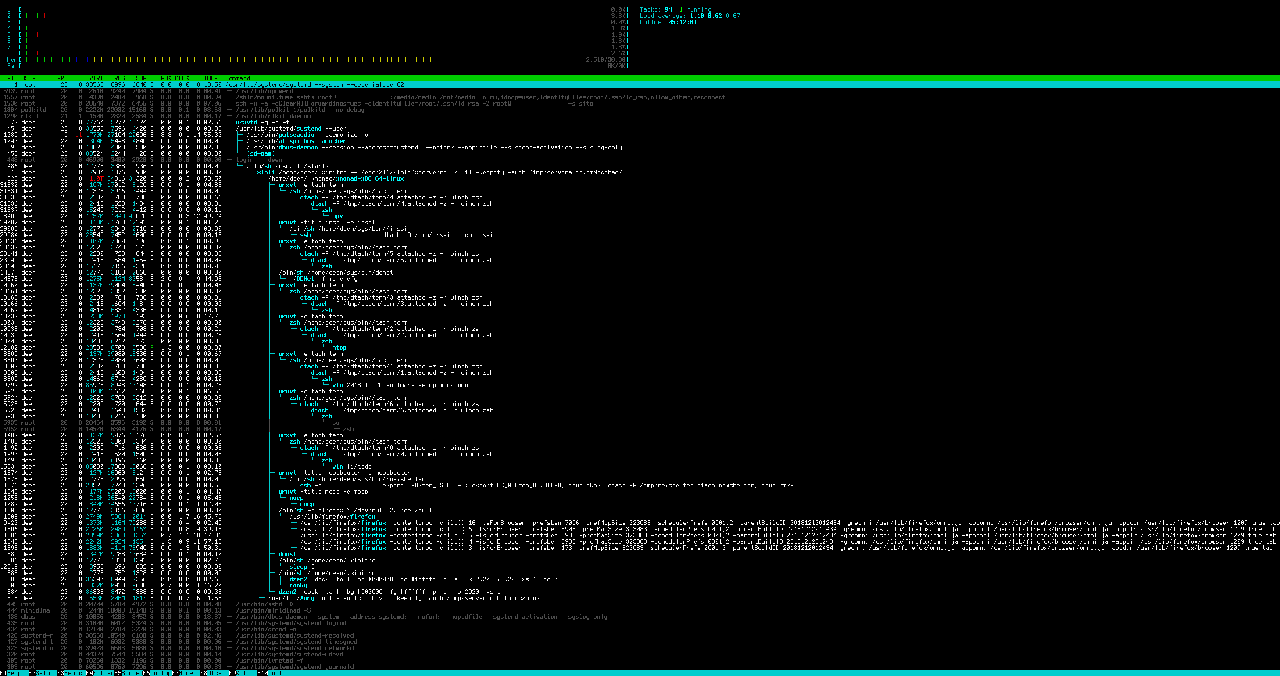Image resolution: width=1280 pixels, height=676 pixels.
Task: Open Setup from the function bar
Action: (x=46, y=673)
